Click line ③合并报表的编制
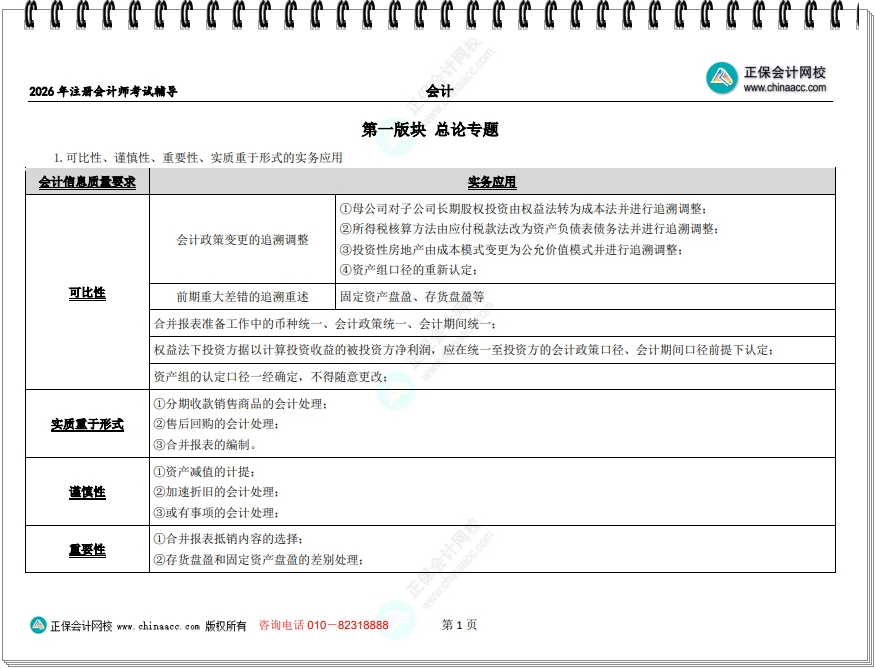This screenshot has width=876, height=669. coord(206,444)
